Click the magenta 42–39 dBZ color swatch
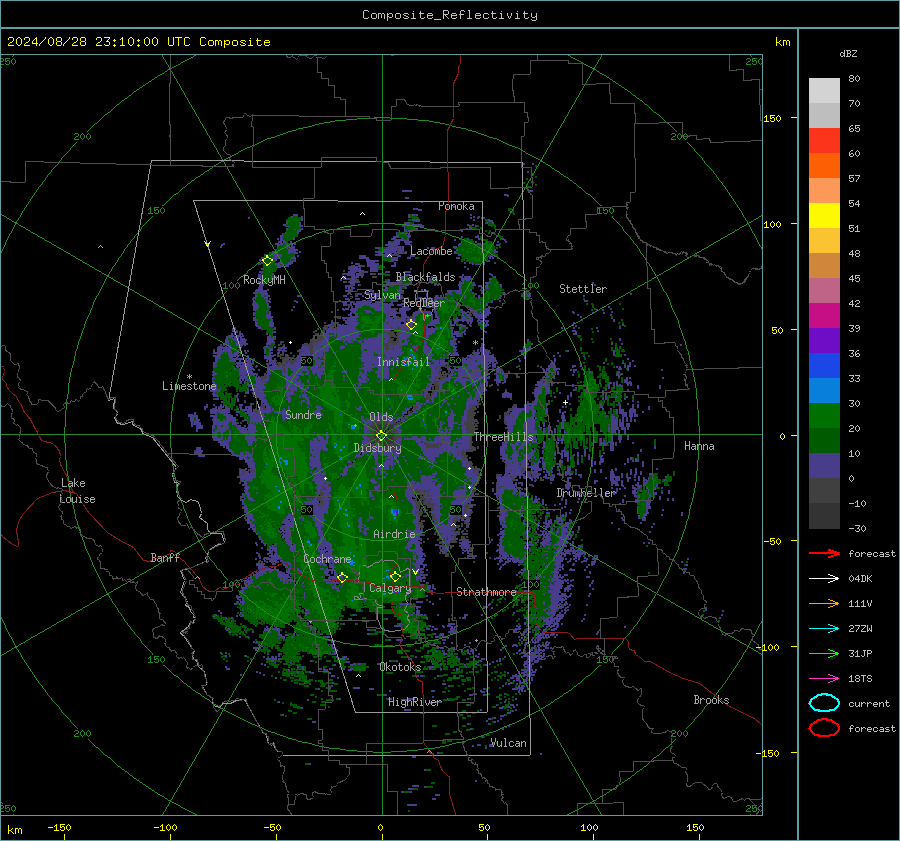This screenshot has height=841, width=900. [824, 316]
